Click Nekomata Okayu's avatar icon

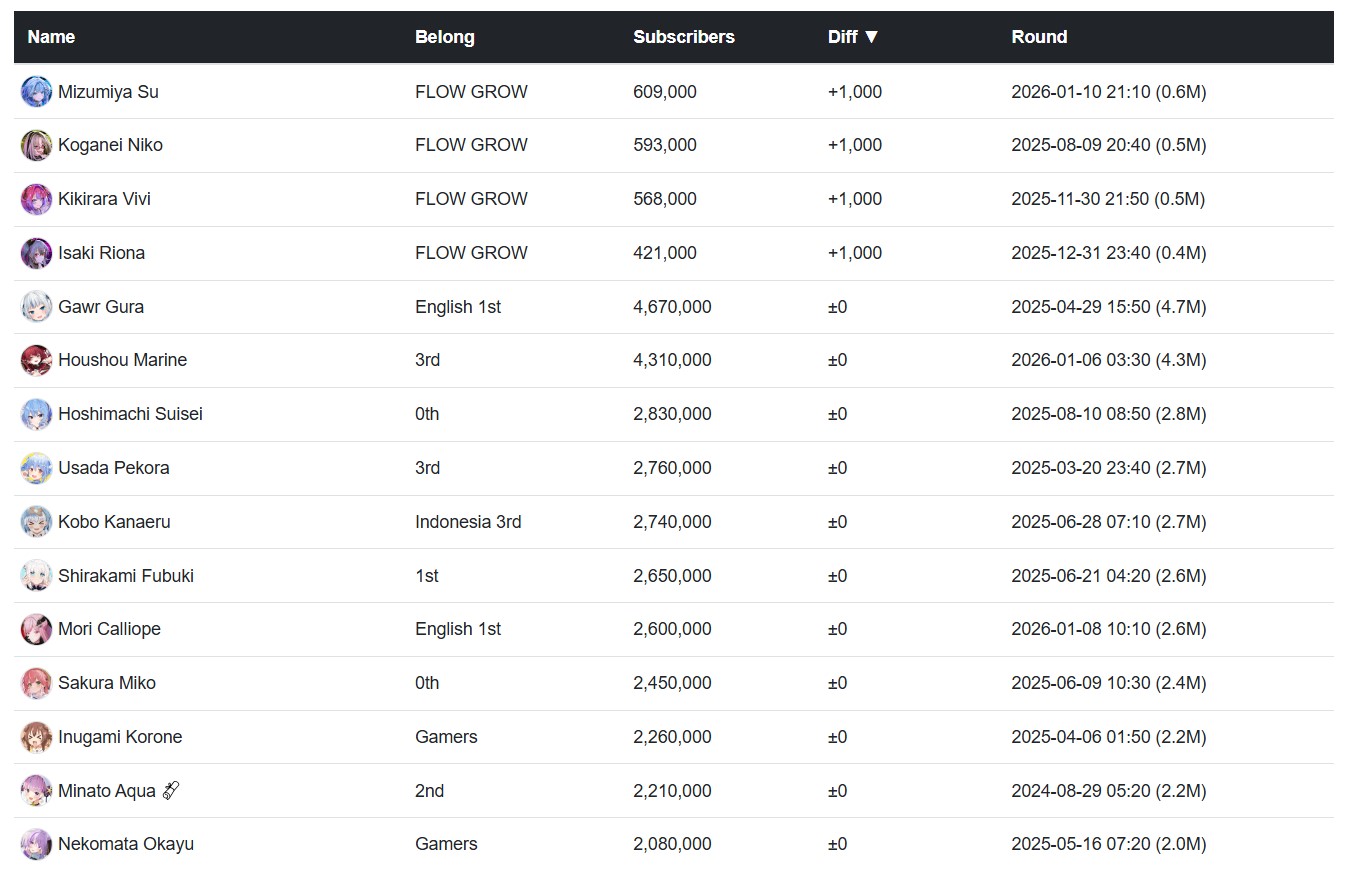(36, 845)
